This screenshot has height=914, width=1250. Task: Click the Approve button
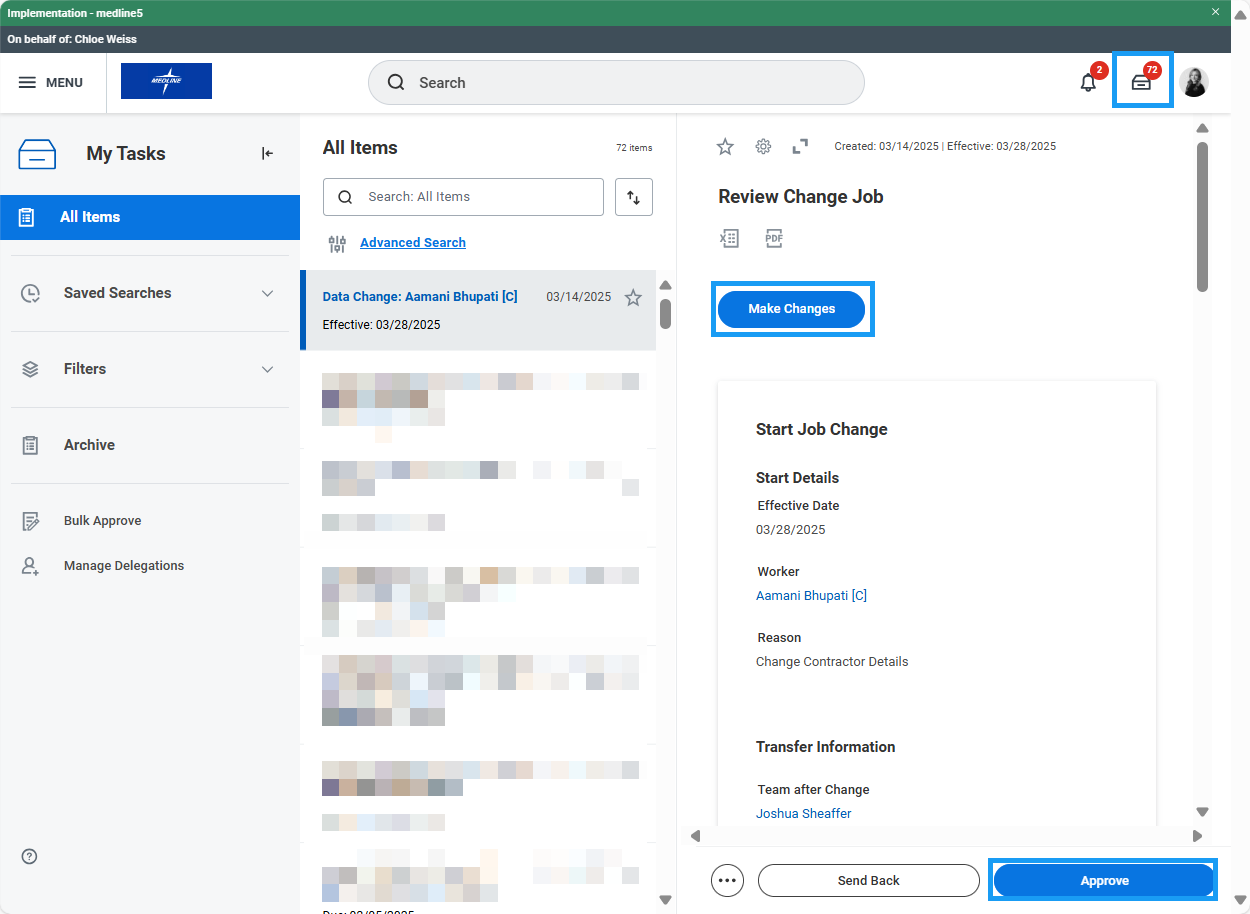pyautogui.click(x=1103, y=880)
